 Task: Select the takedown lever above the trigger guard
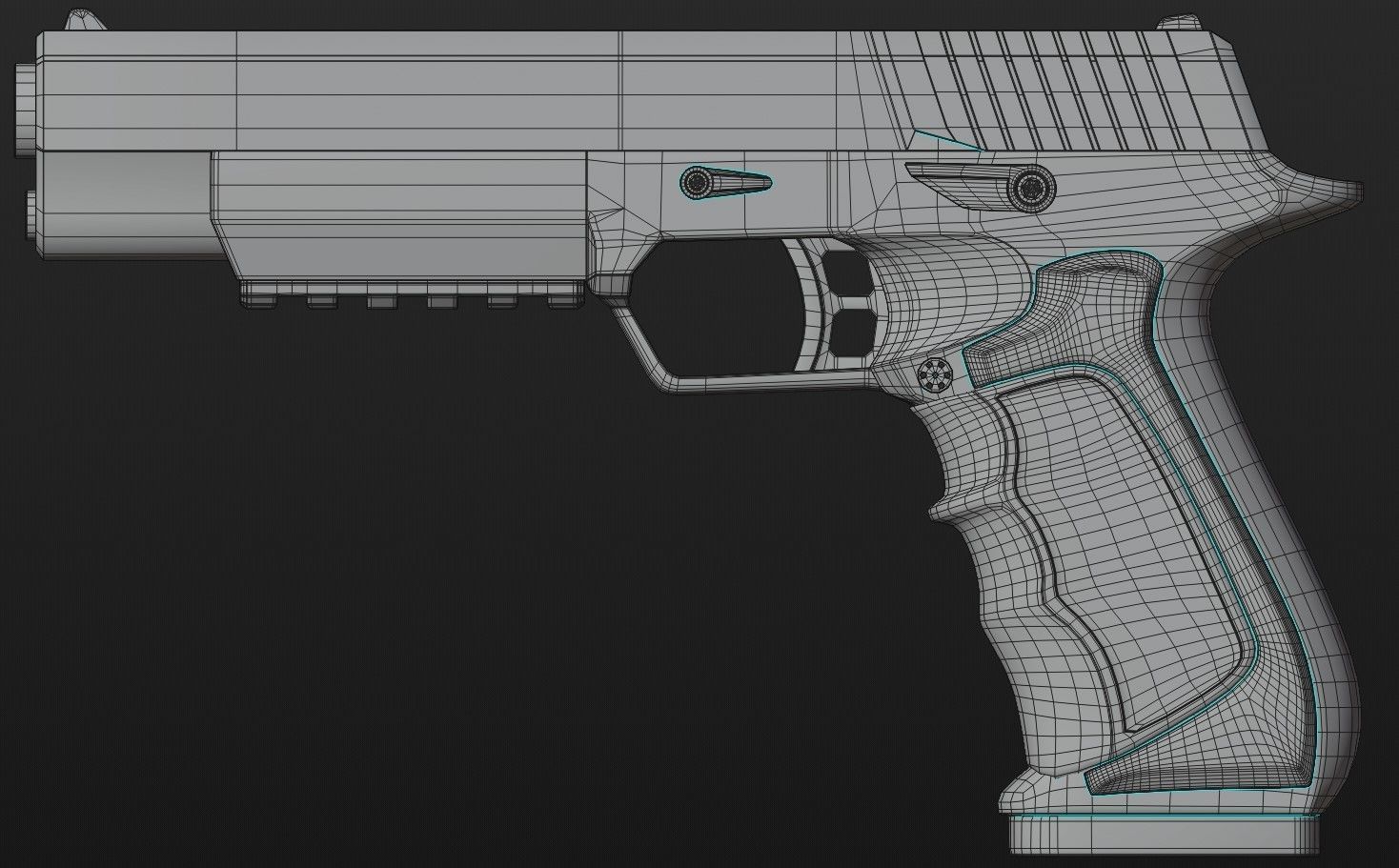coord(724,182)
